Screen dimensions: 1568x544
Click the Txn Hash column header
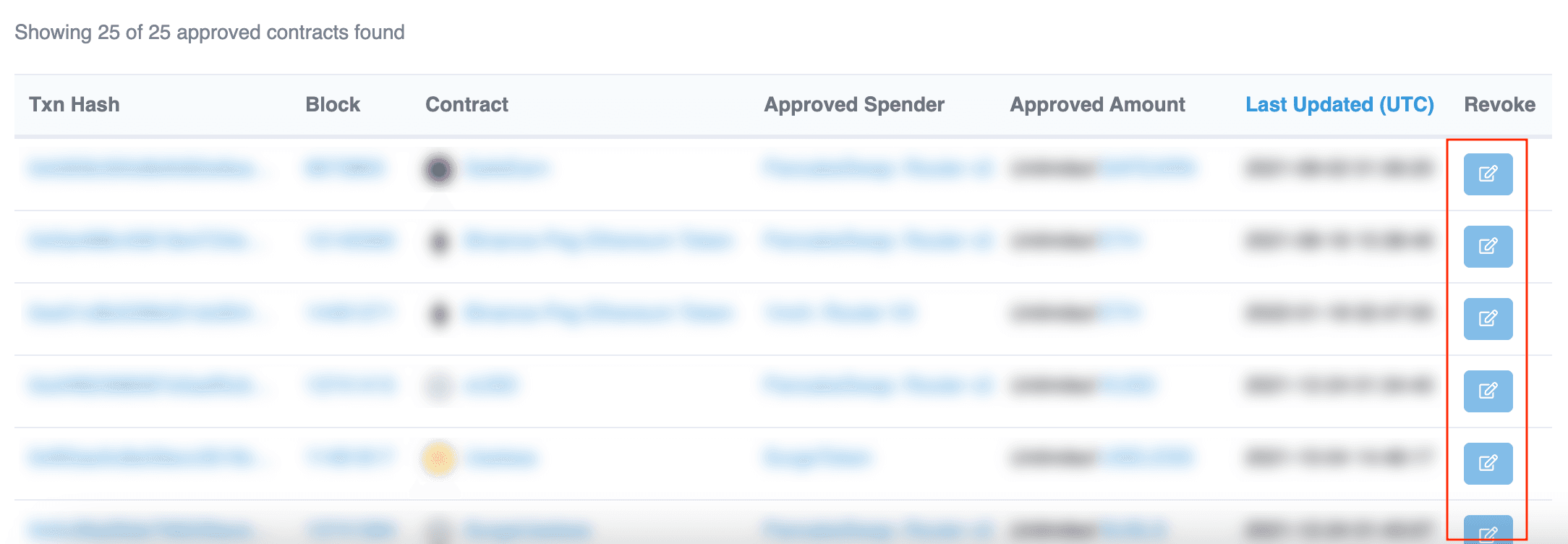pos(74,104)
